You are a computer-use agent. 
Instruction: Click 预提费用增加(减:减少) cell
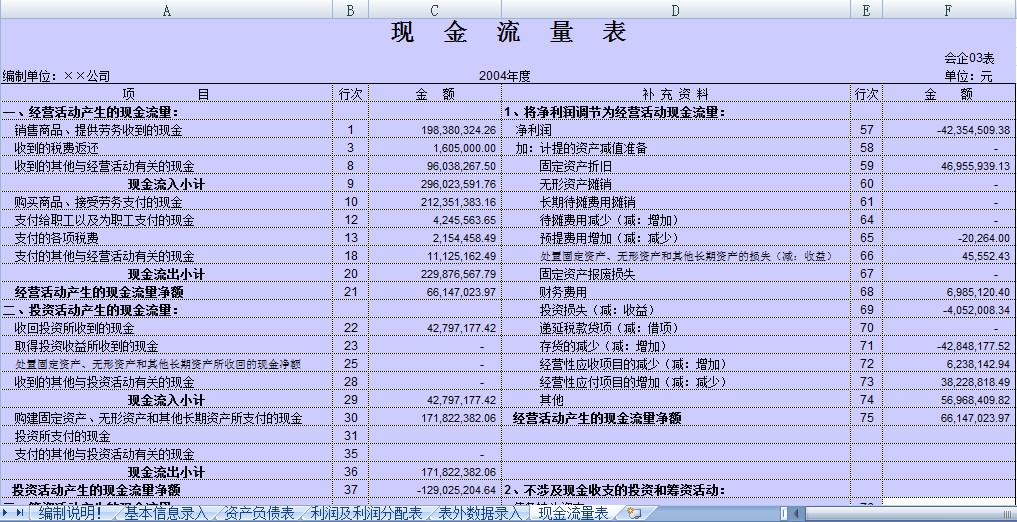[676, 238]
